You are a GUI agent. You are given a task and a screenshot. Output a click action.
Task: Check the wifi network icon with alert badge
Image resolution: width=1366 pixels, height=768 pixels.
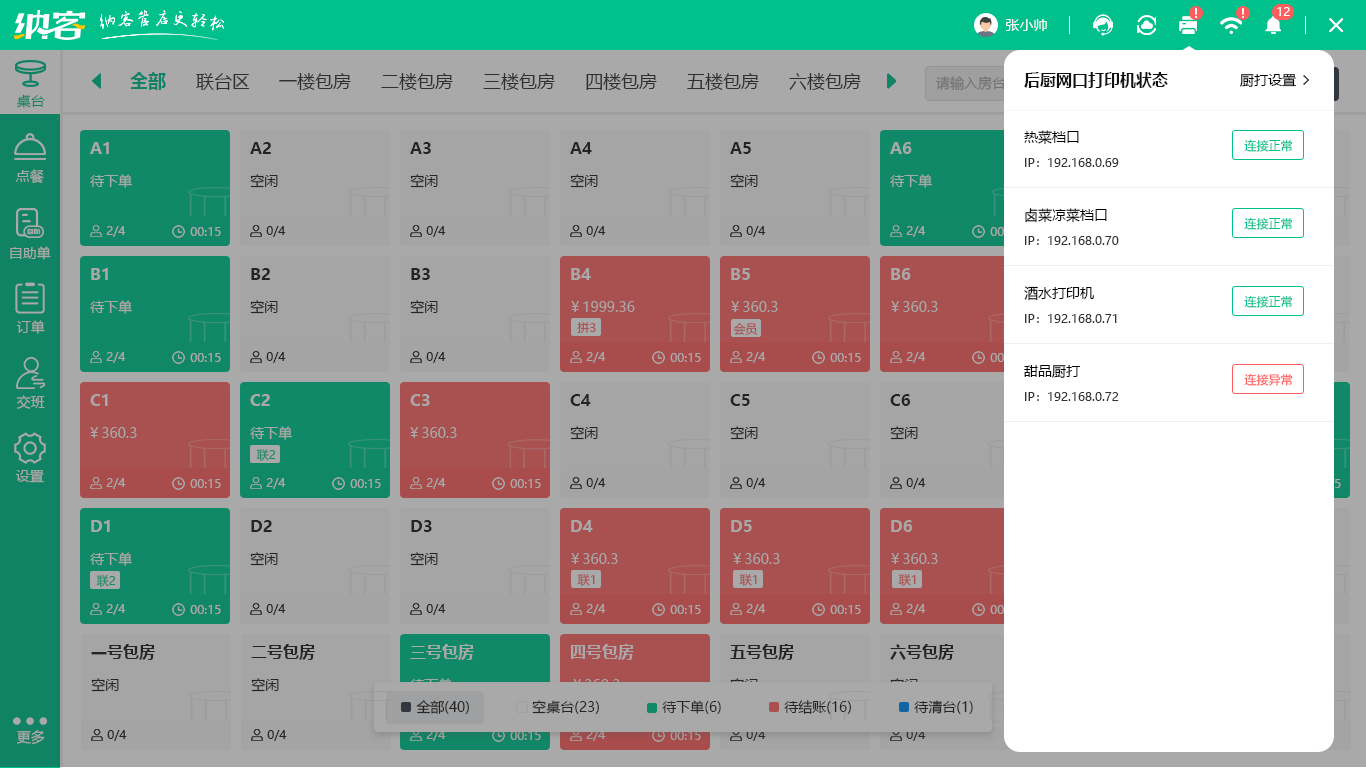pyautogui.click(x=1231, y=25)
